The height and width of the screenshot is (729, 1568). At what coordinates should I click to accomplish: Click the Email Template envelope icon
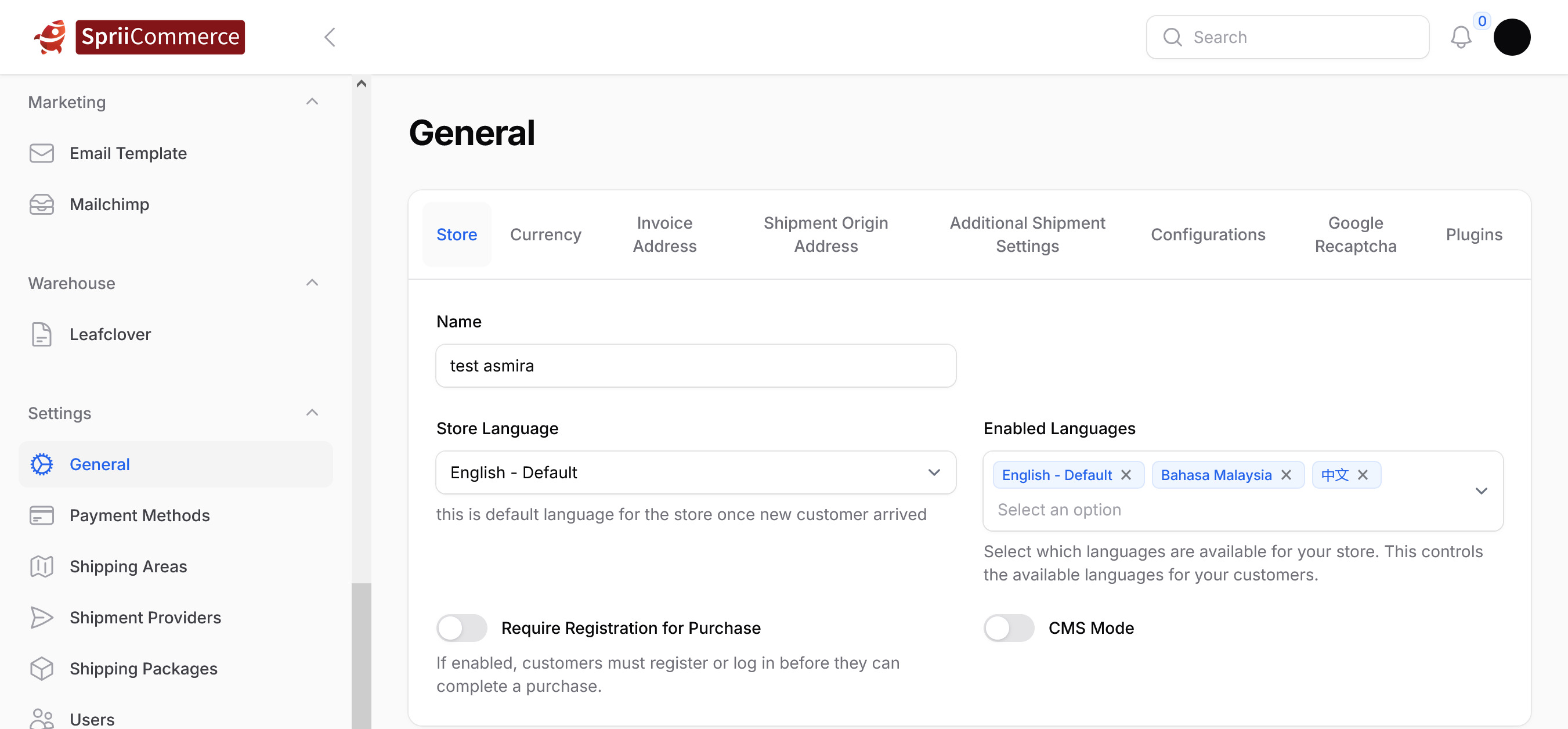coord(41,153)
